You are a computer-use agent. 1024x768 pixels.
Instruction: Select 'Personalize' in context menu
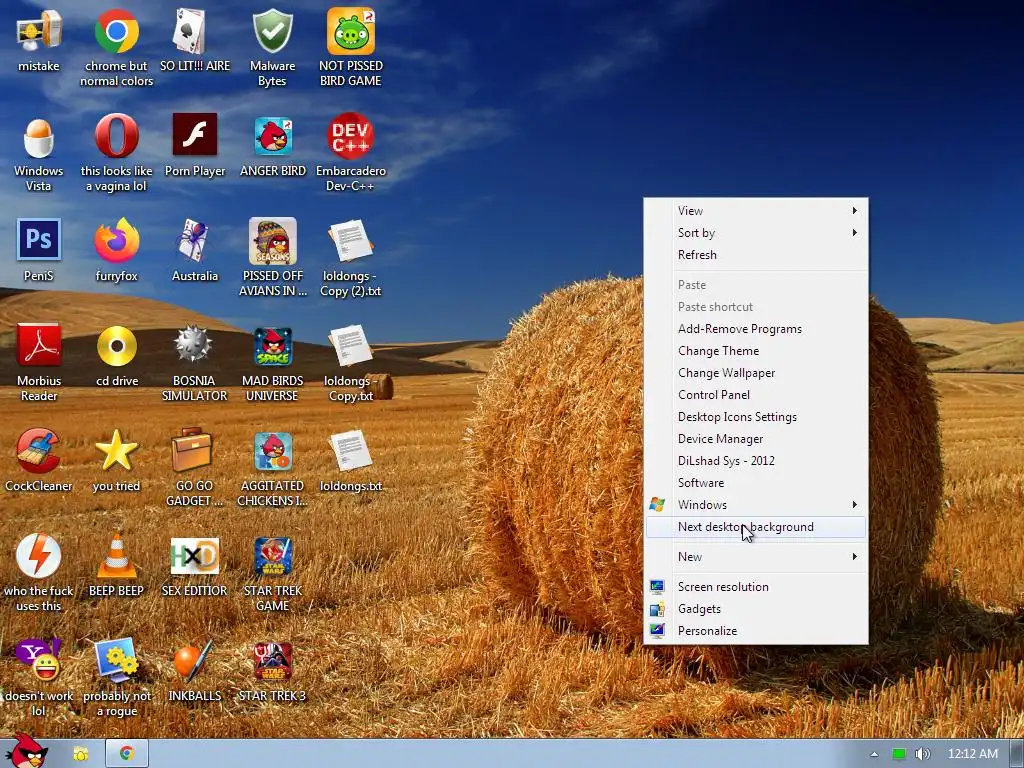[x=756, y=631]
